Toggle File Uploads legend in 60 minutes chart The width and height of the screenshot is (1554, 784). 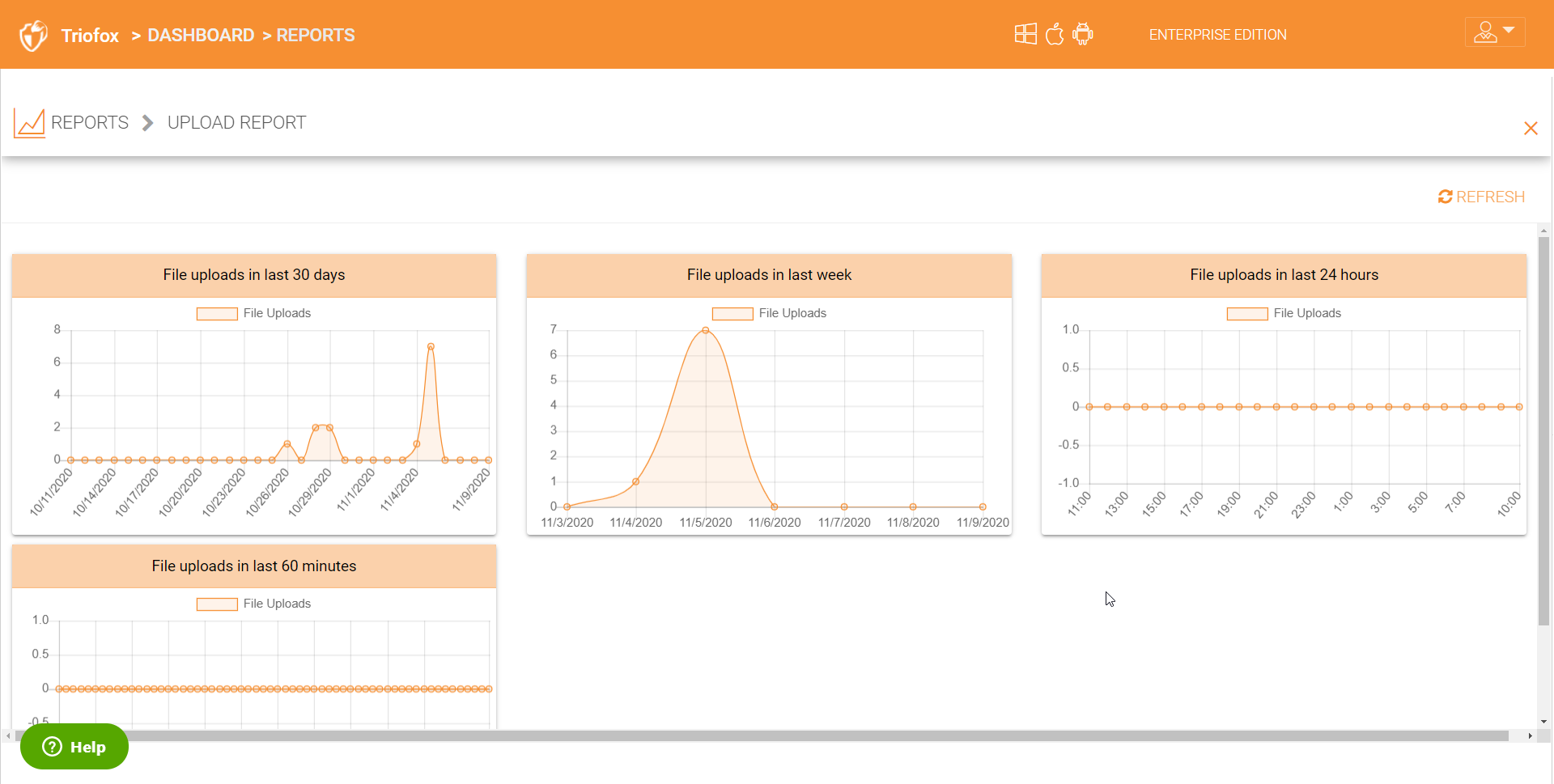(x=253, y=604)
